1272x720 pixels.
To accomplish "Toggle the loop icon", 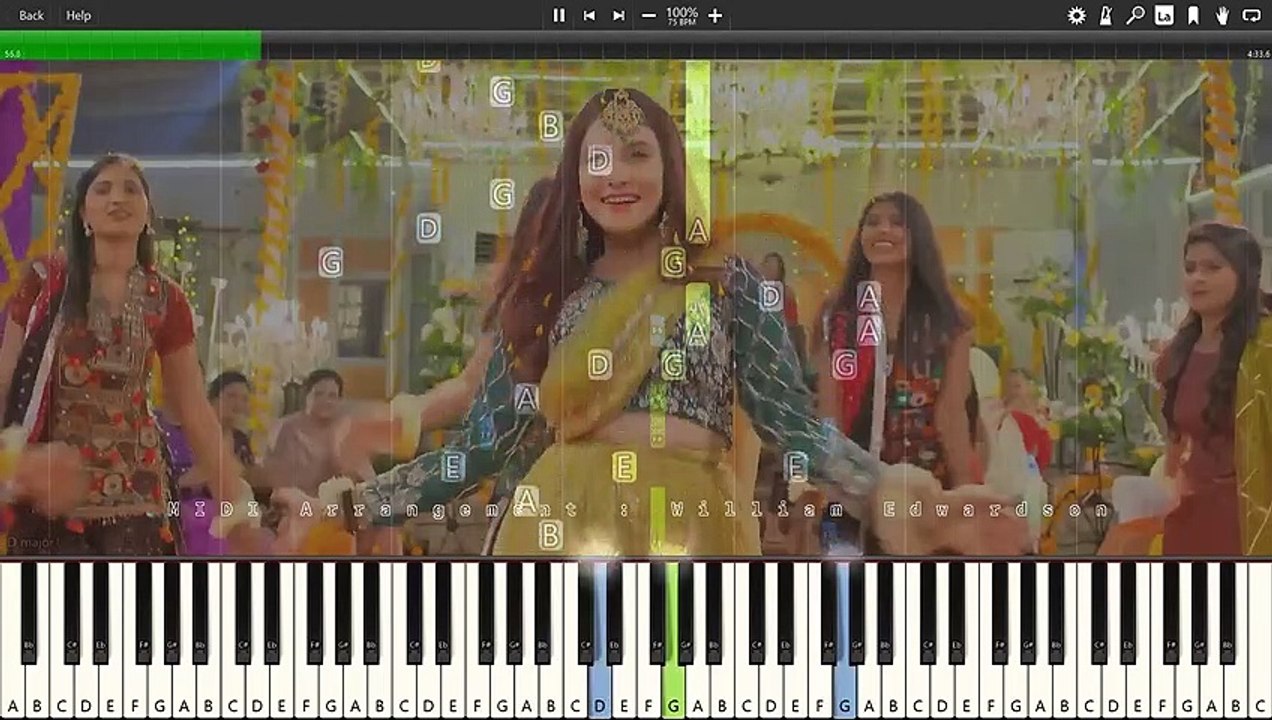I will [1251, 15].
